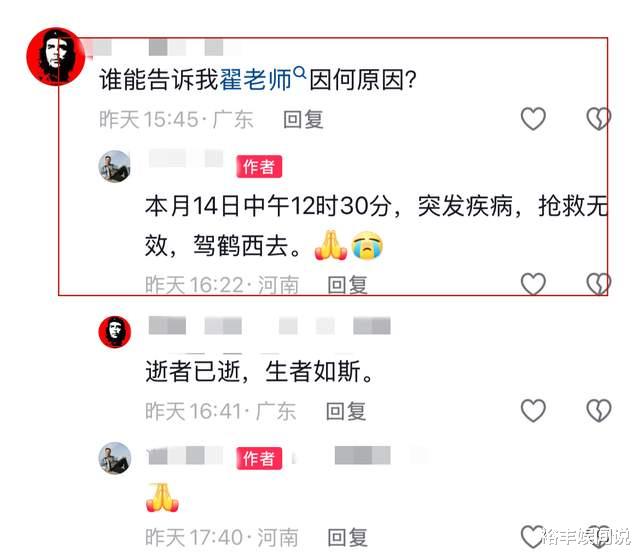Search the 翟老师 magnifier icon
Viewport: 640px width, 558px height.
300,73
